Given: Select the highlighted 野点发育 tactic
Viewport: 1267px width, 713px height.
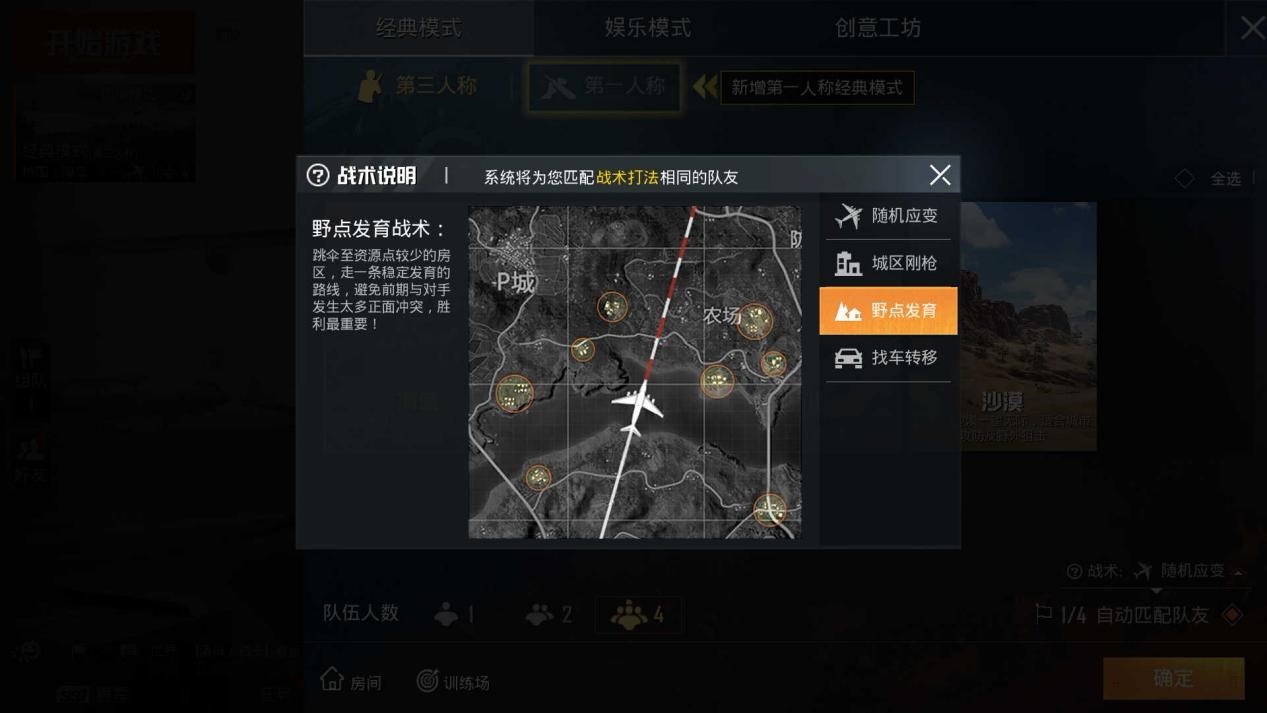Looking at the screenshot, I should click(888, 310).
